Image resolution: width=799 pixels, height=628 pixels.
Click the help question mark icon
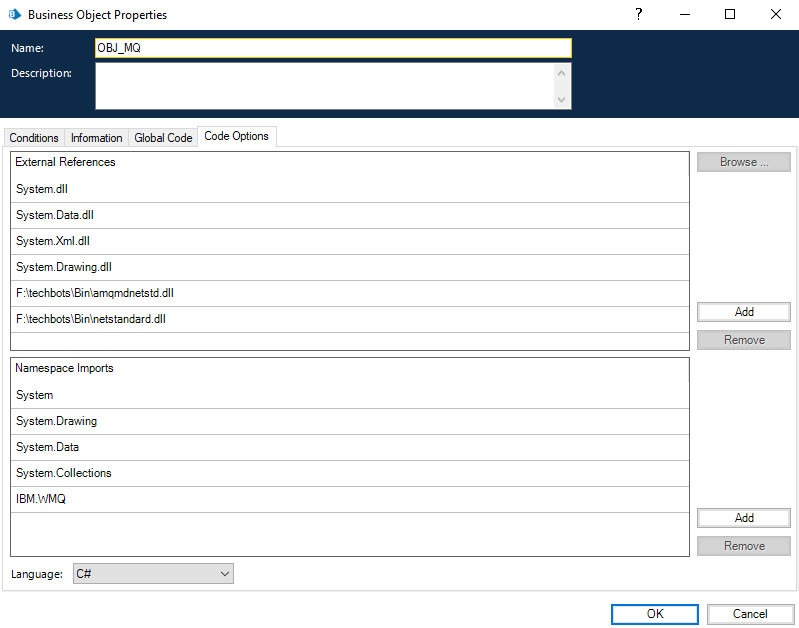tap(639, 14)
